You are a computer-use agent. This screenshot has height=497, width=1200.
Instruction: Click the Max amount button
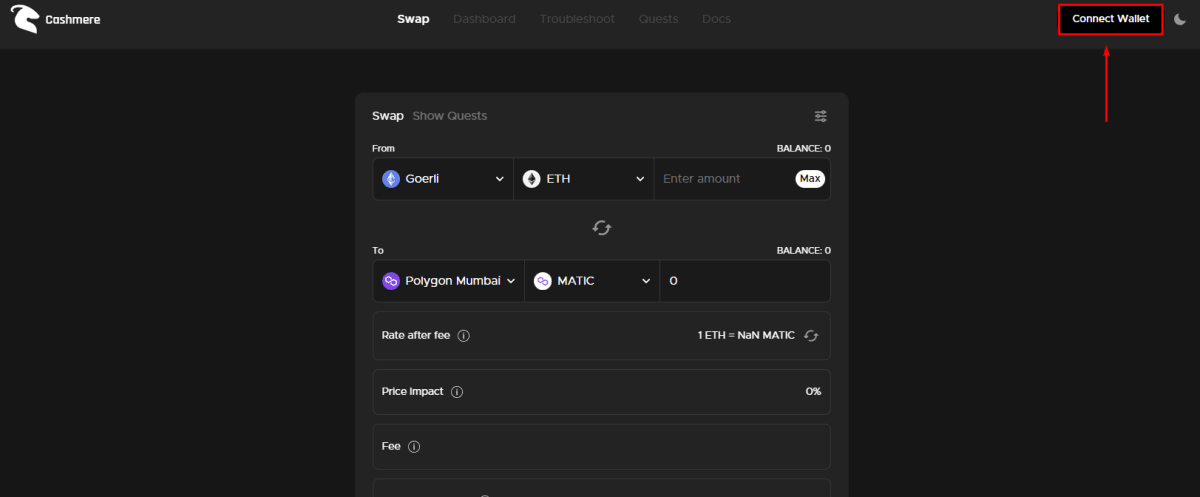(x=810, y=179)
